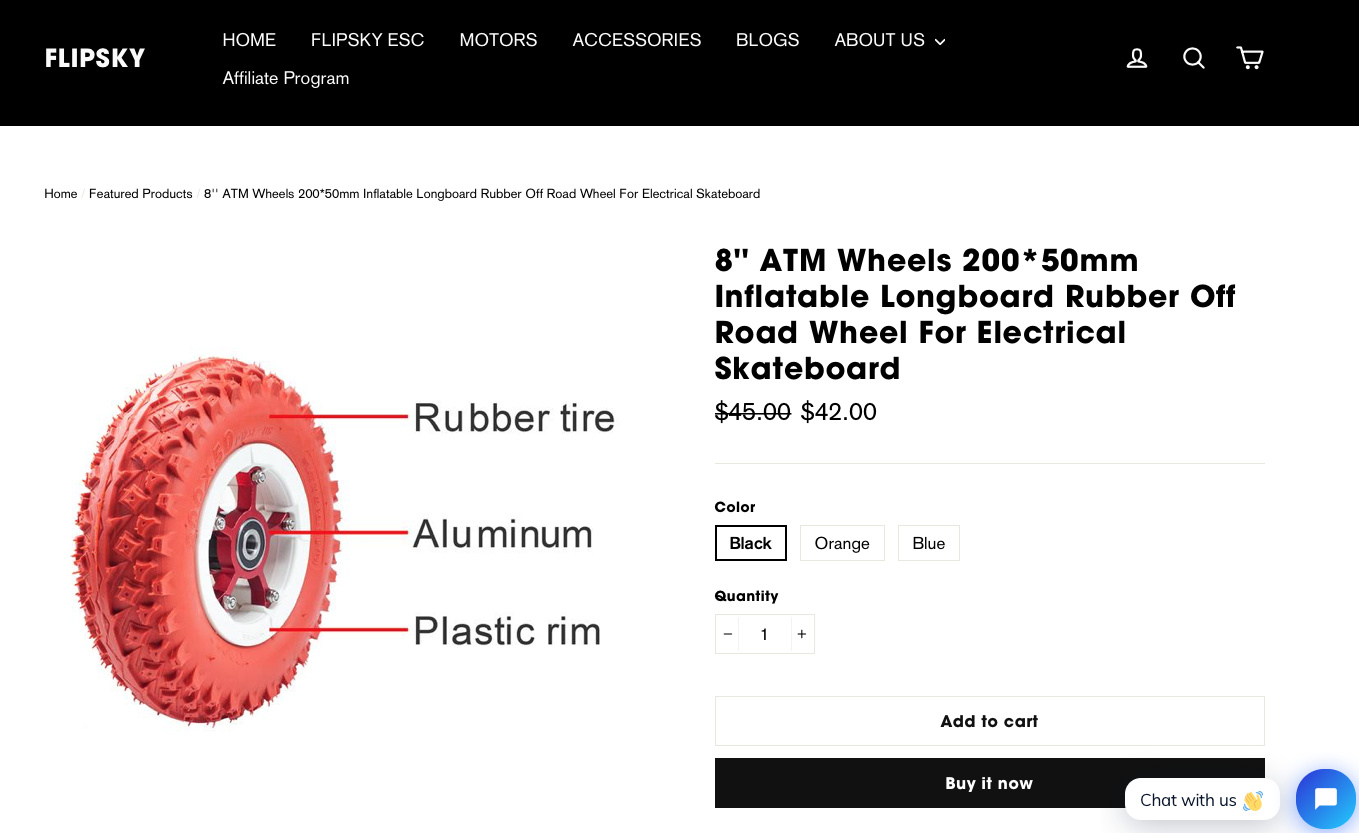Choose the Orange color option

click(842, 543)
